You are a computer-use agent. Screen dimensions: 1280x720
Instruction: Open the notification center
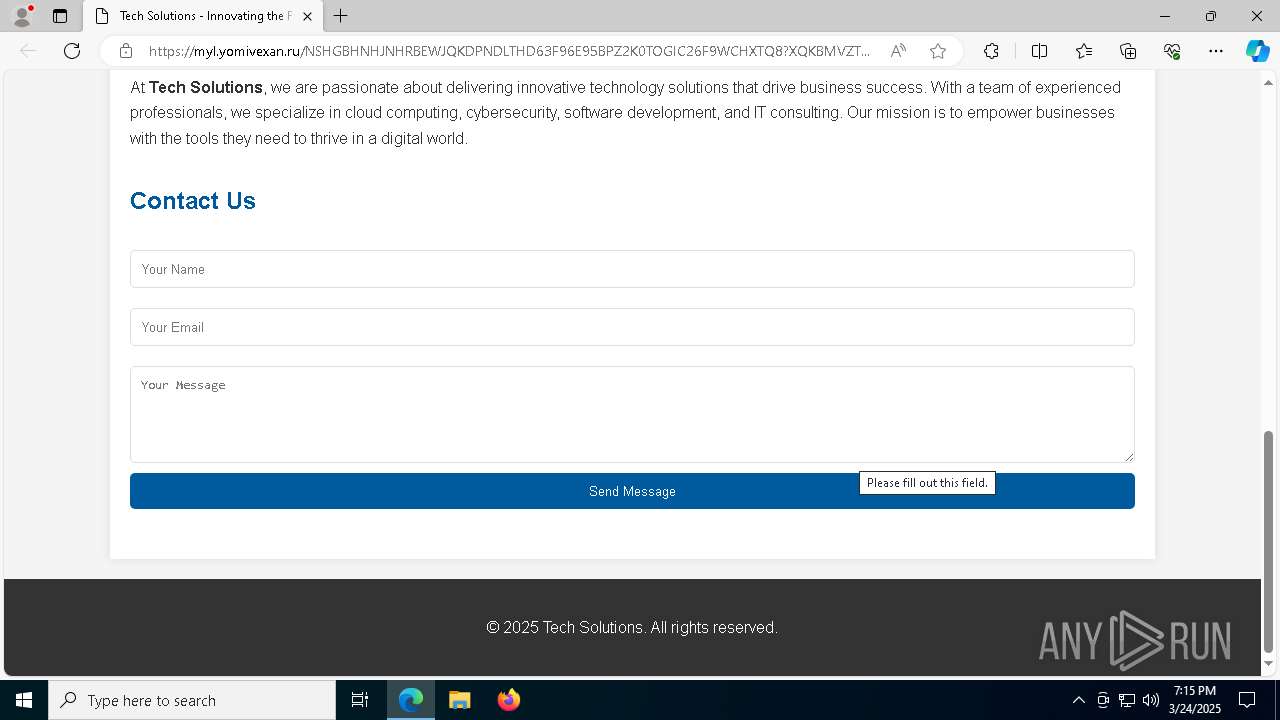click(x=1247, y=700)
